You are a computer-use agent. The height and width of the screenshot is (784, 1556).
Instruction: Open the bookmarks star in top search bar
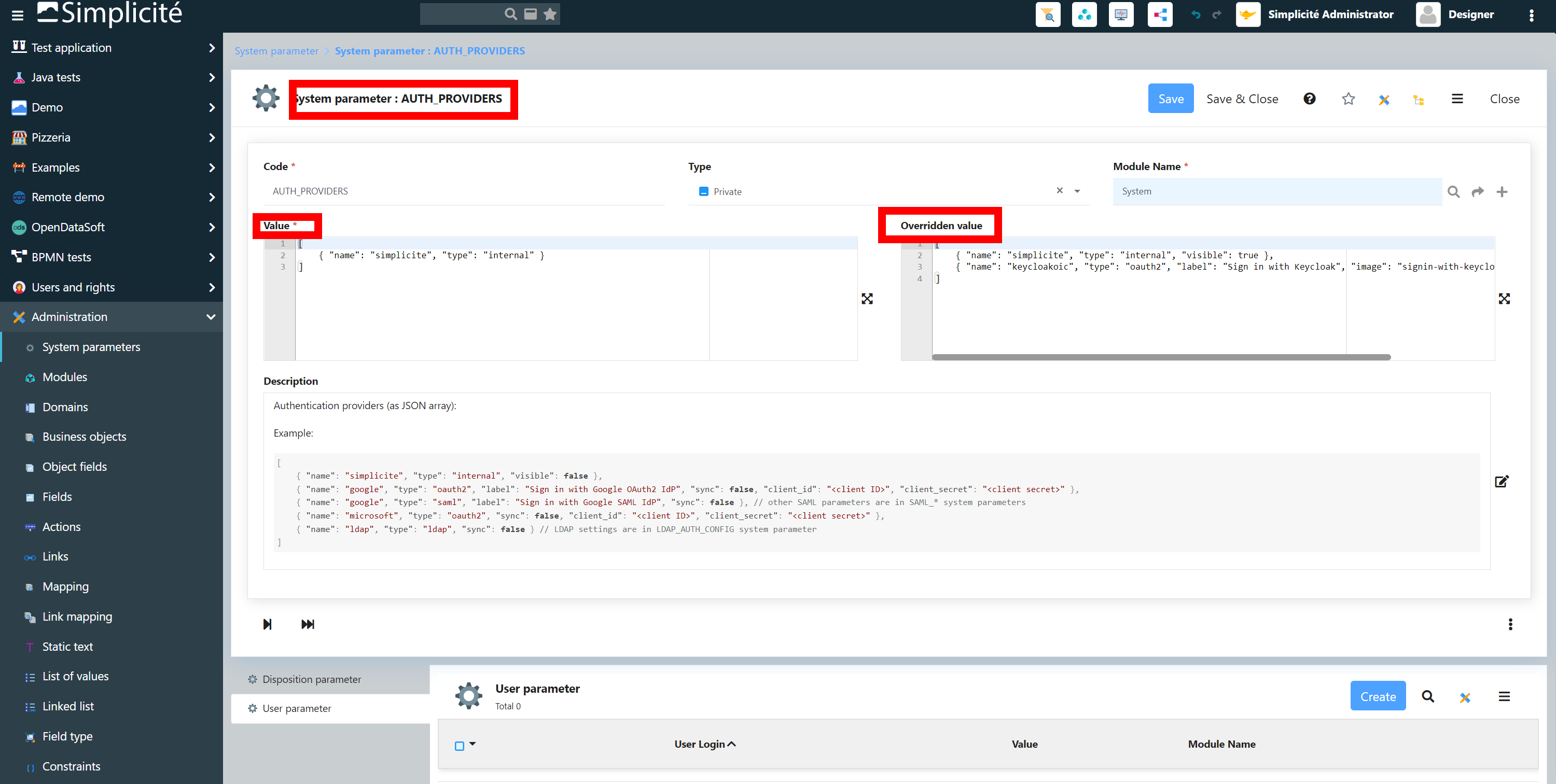point(550,14)
